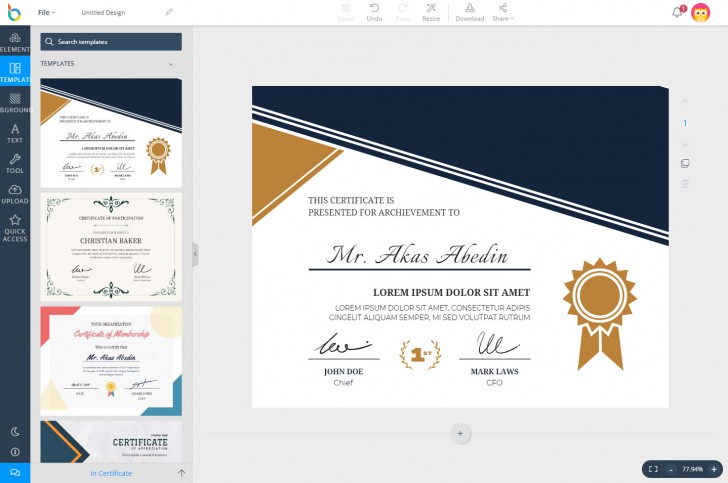
Task: Click the page number 1 indicator
Action: tap(685, 123)
